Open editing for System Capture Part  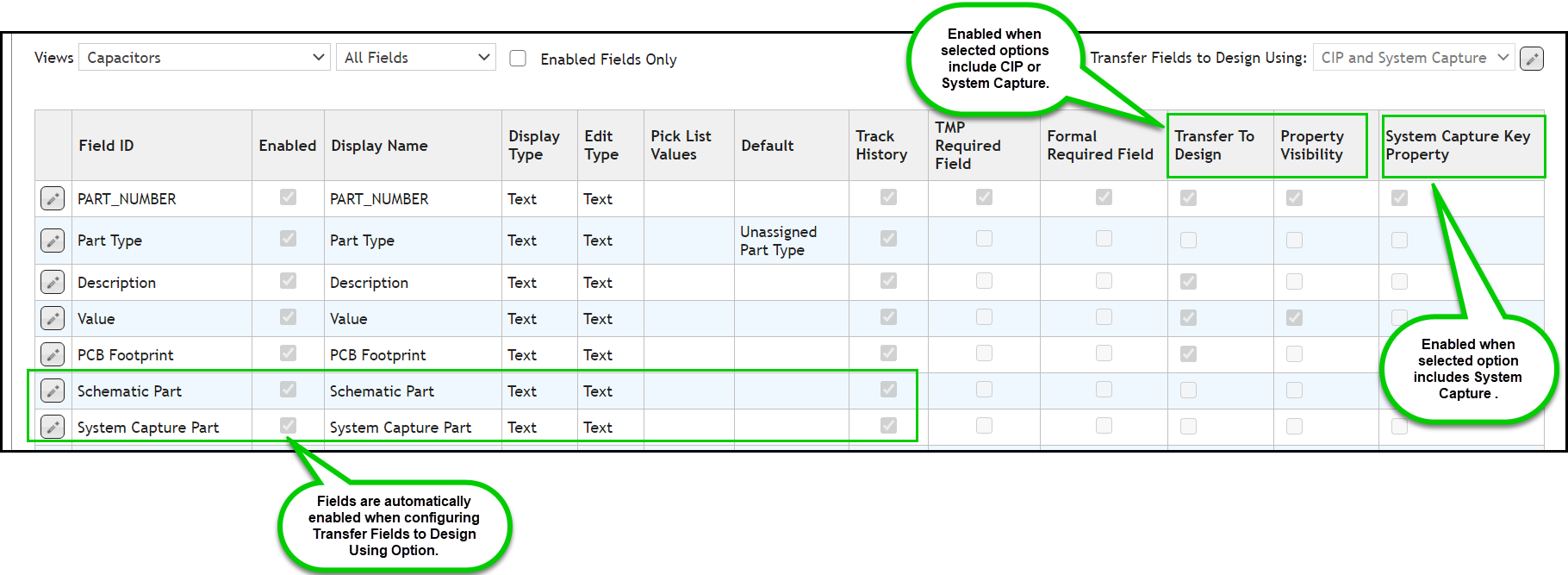coord(53,426)
